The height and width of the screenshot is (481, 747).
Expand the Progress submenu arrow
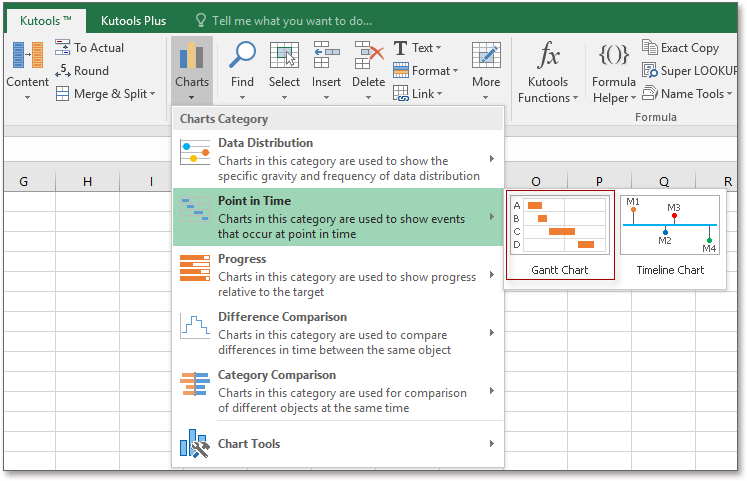[492, 275]
